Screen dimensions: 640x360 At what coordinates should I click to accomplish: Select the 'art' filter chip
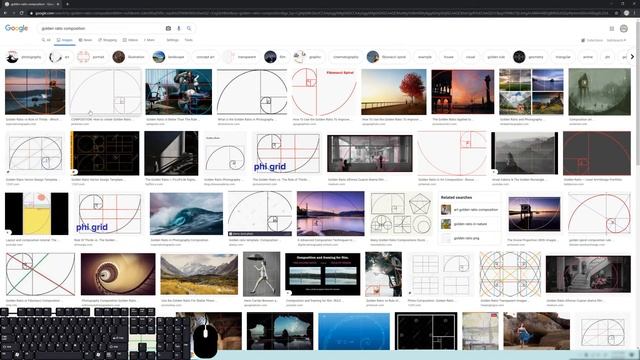click(x=60, y=57)
